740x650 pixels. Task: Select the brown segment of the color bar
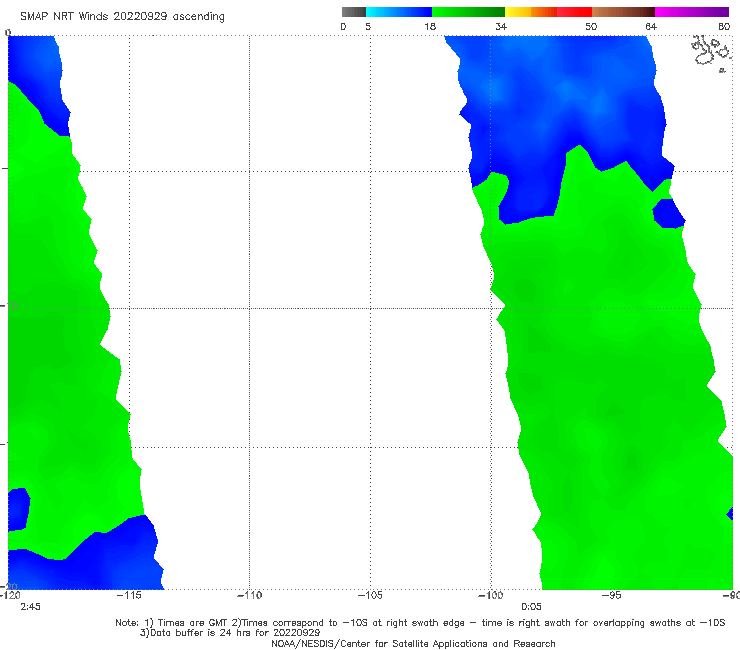623,12
